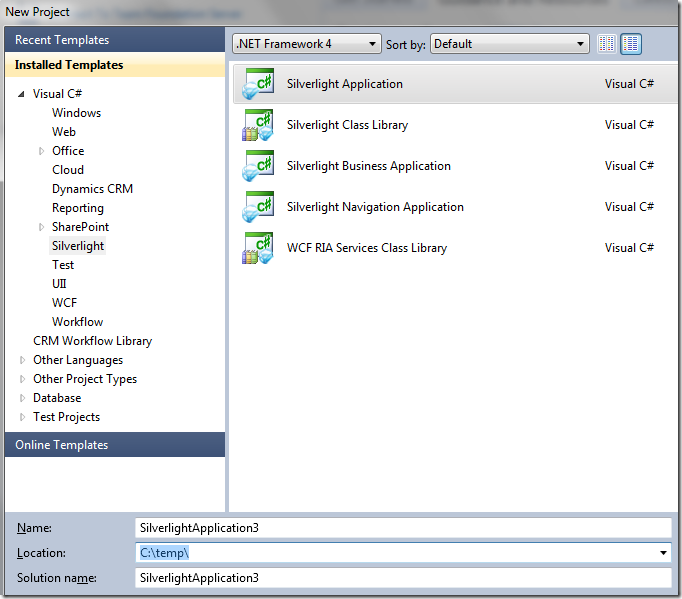
Task: Select the UII template category
Action: click(59, 284)
